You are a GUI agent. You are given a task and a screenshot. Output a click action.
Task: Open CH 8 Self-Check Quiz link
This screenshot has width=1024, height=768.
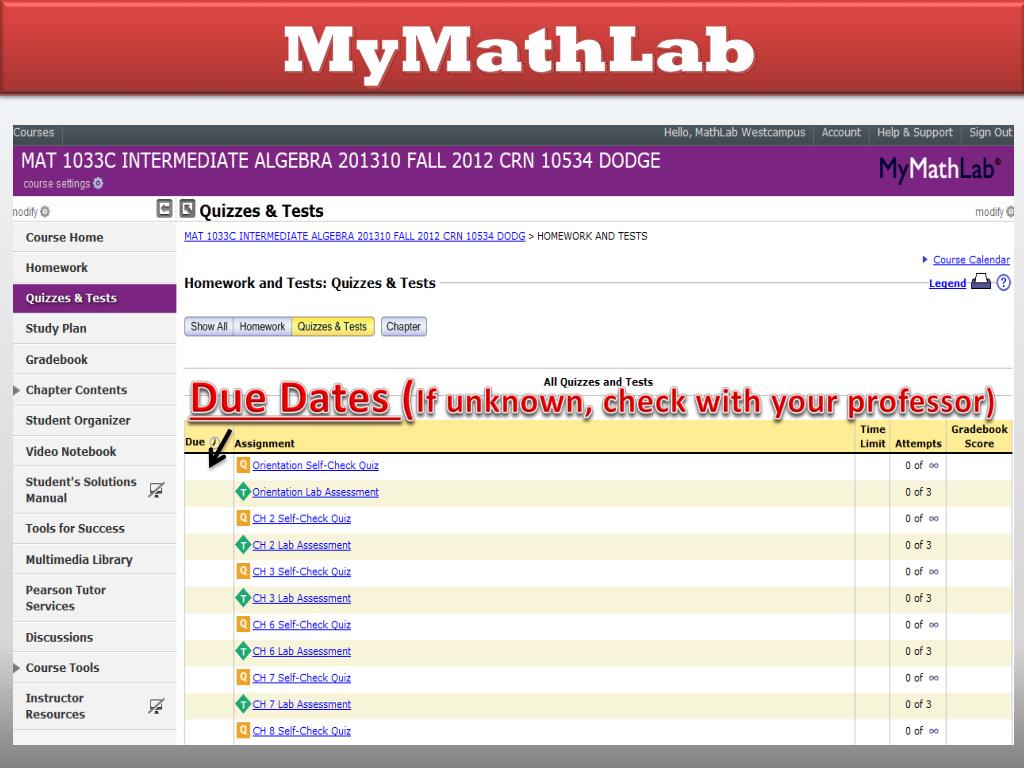[x=302, y=731]
